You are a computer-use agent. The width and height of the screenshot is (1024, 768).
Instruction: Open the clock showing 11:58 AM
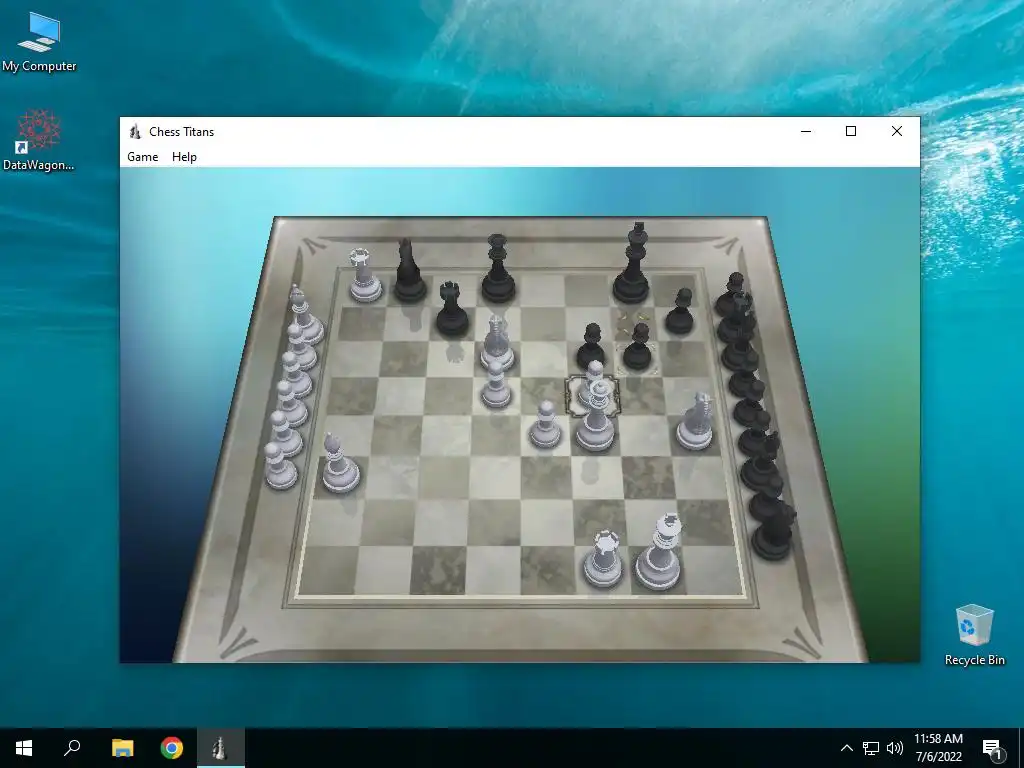tap(938, 748)
